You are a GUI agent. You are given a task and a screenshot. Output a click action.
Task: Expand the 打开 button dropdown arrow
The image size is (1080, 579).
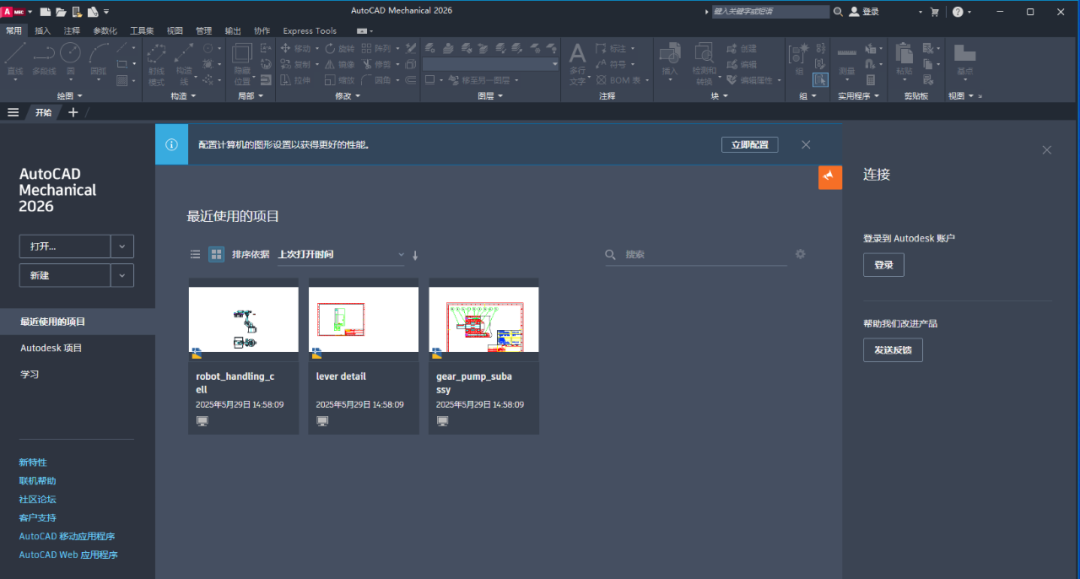click(122, 246)
